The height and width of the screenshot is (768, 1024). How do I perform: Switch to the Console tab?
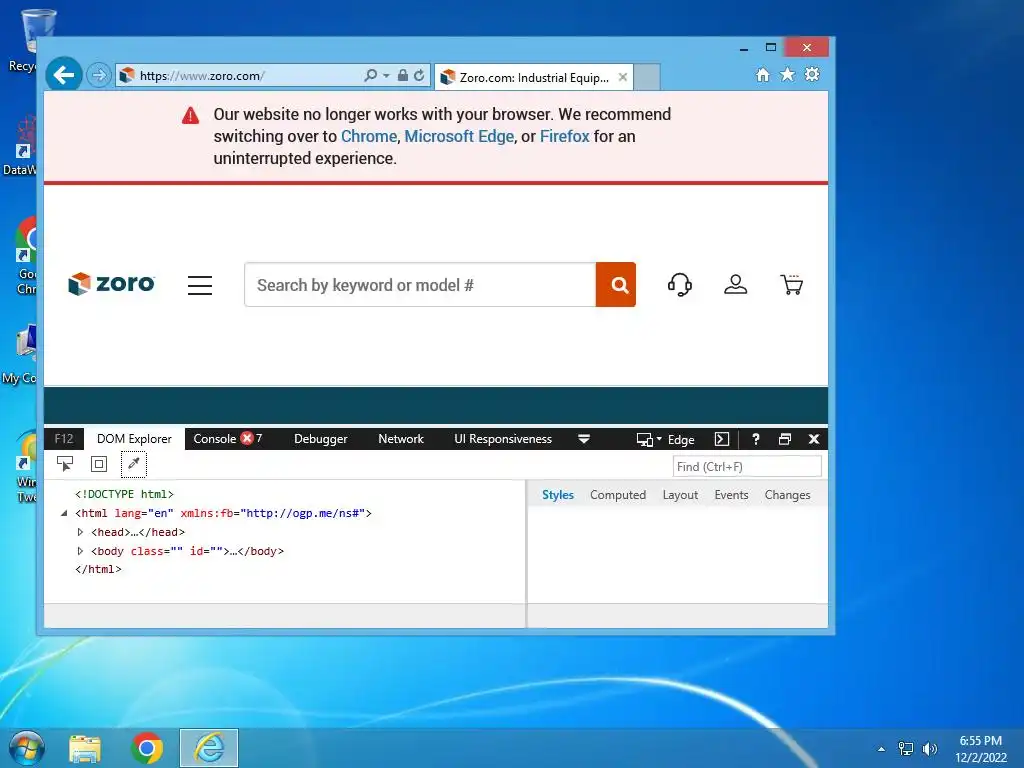coord(228,439)
